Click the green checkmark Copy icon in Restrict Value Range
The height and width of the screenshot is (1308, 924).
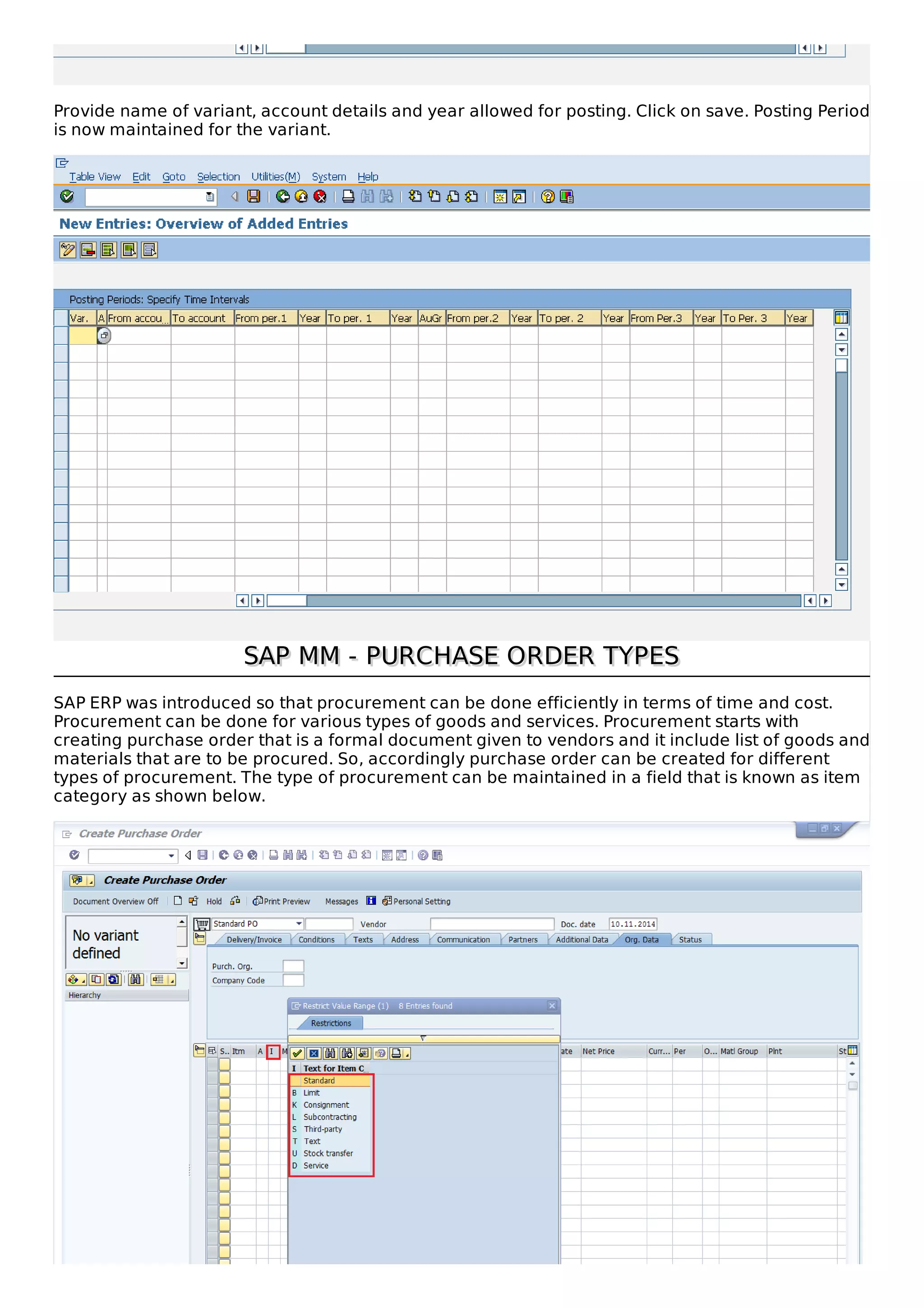click(x=297, y=1053)
